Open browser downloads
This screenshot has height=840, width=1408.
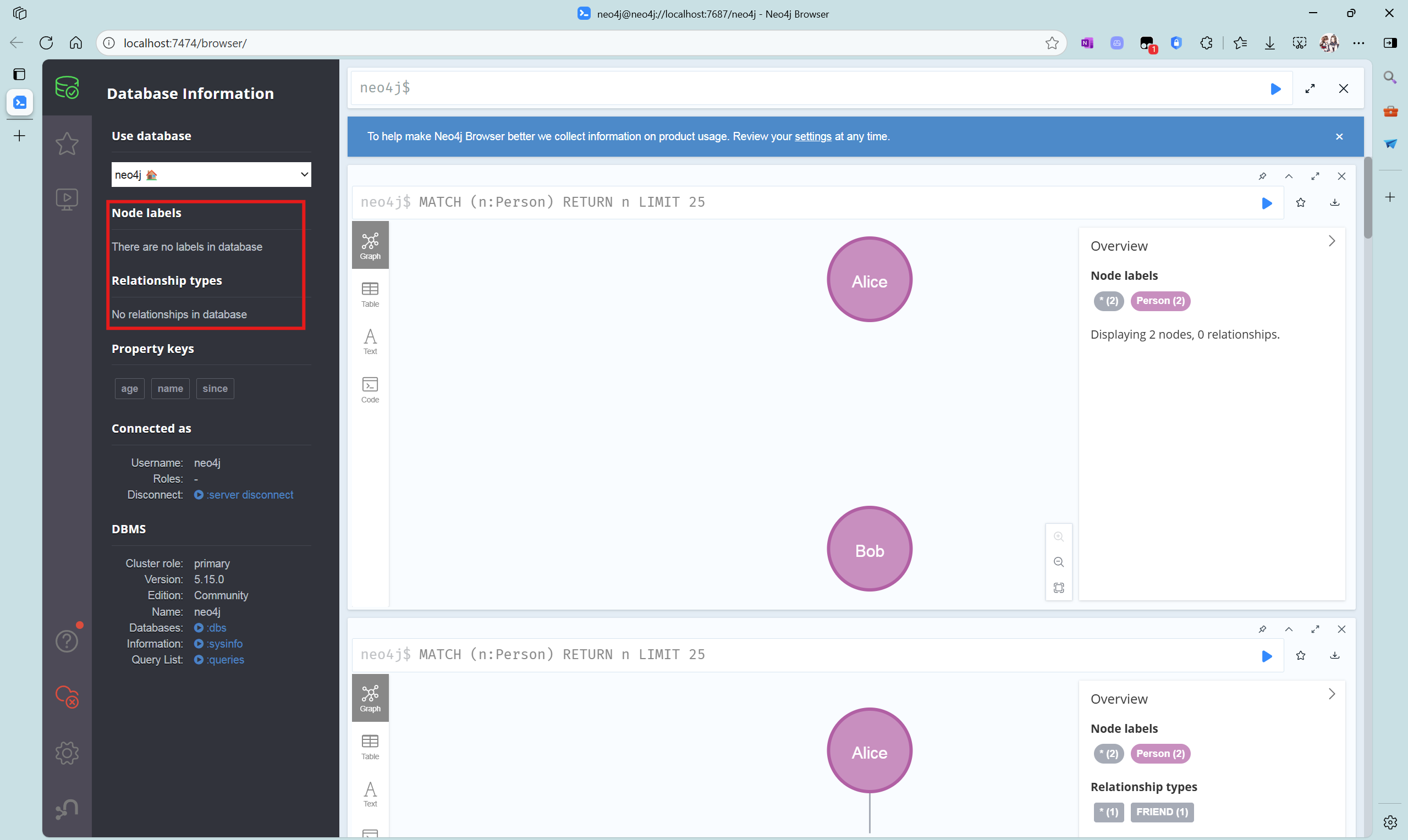pyautogui.click(x=1270, y=43)
